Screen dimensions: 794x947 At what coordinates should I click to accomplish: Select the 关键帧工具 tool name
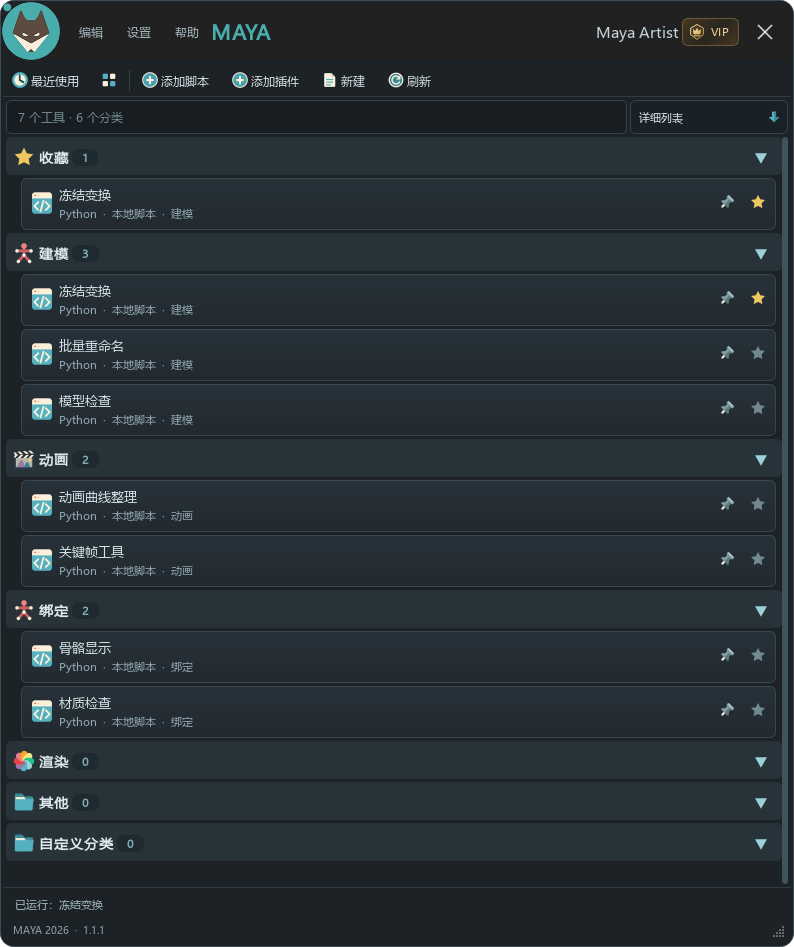click(x=91, y=552)
